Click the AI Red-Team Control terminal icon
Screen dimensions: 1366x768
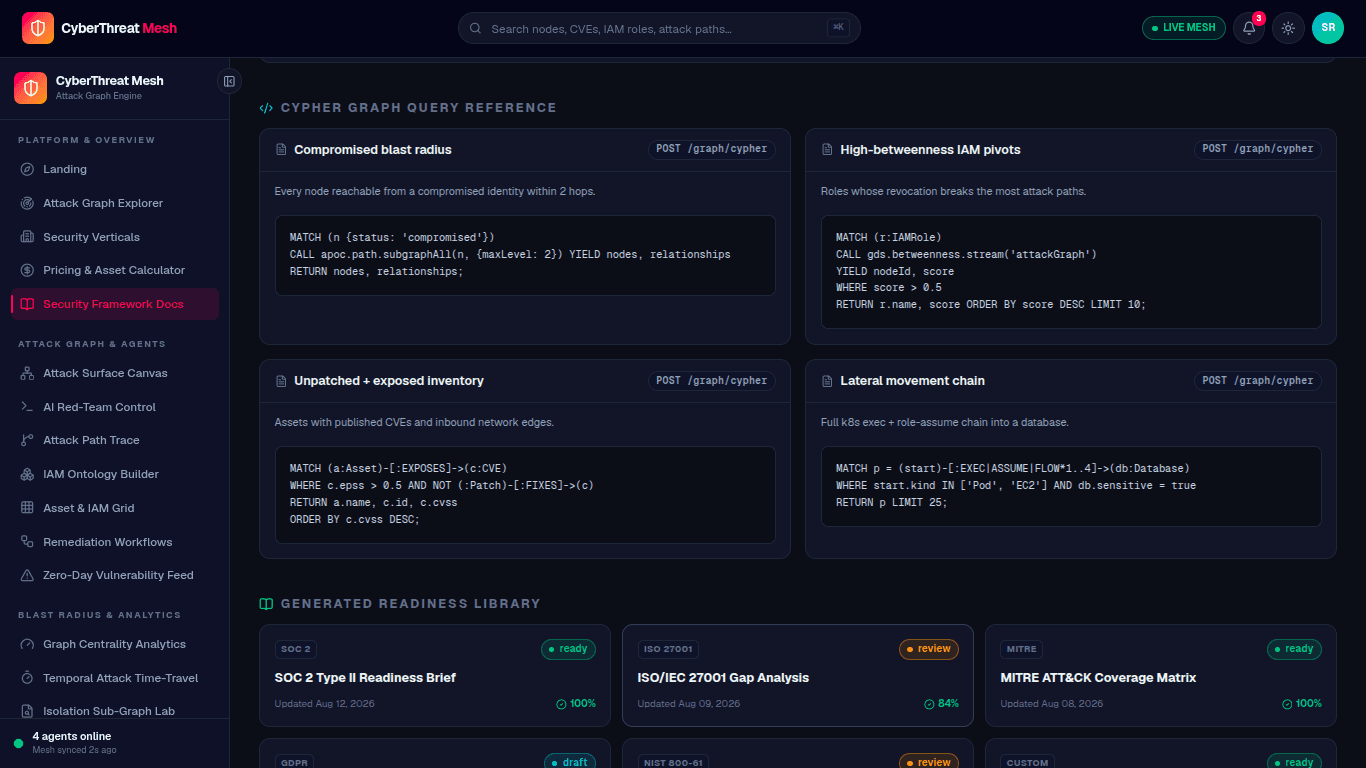coord(27,407)
